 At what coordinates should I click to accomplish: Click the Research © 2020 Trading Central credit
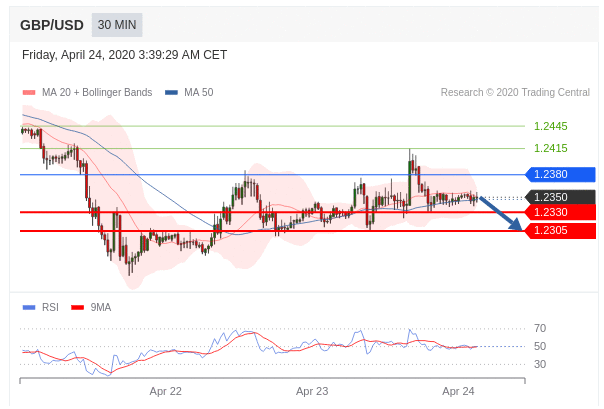515,92
